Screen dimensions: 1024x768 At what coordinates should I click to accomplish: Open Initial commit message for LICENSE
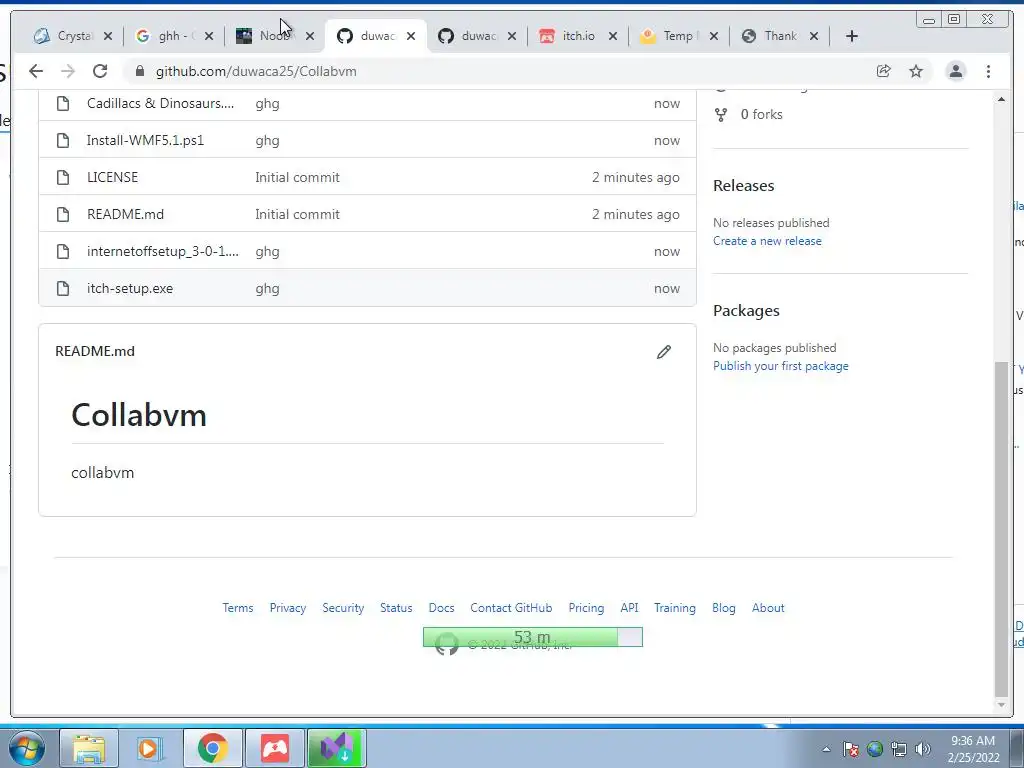[297, 177]
